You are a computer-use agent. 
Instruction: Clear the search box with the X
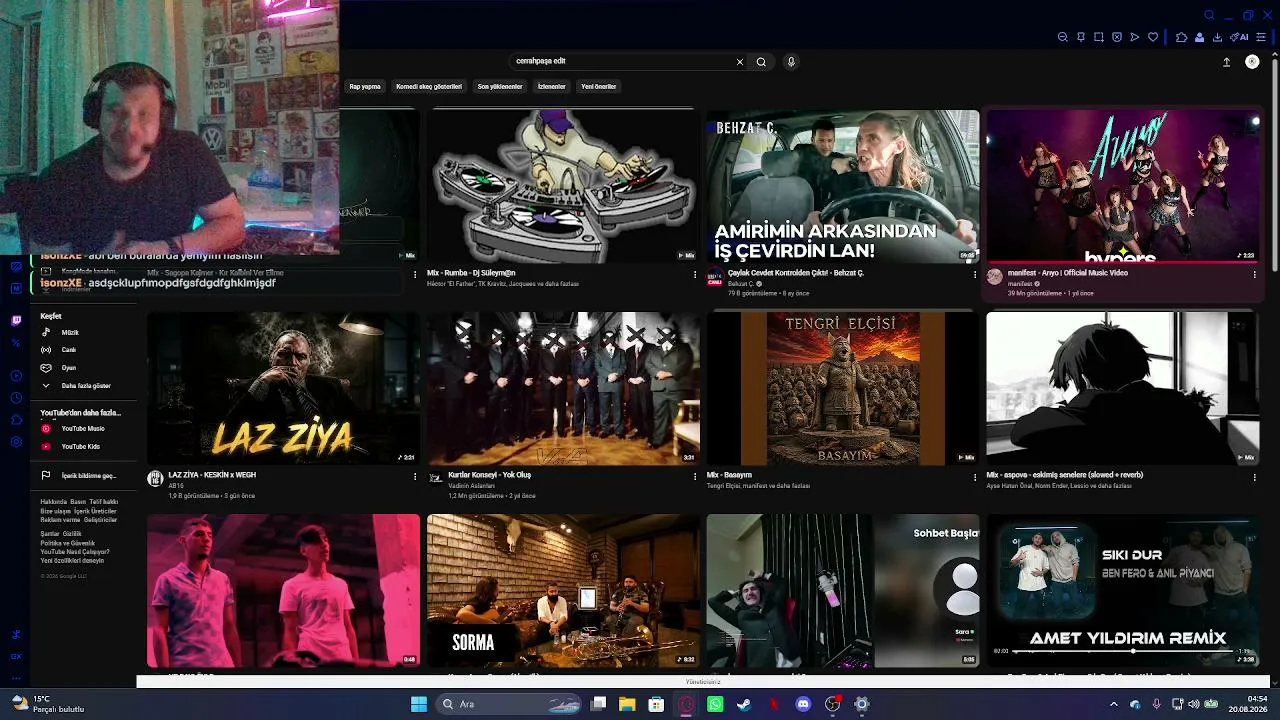click(740, 62)
